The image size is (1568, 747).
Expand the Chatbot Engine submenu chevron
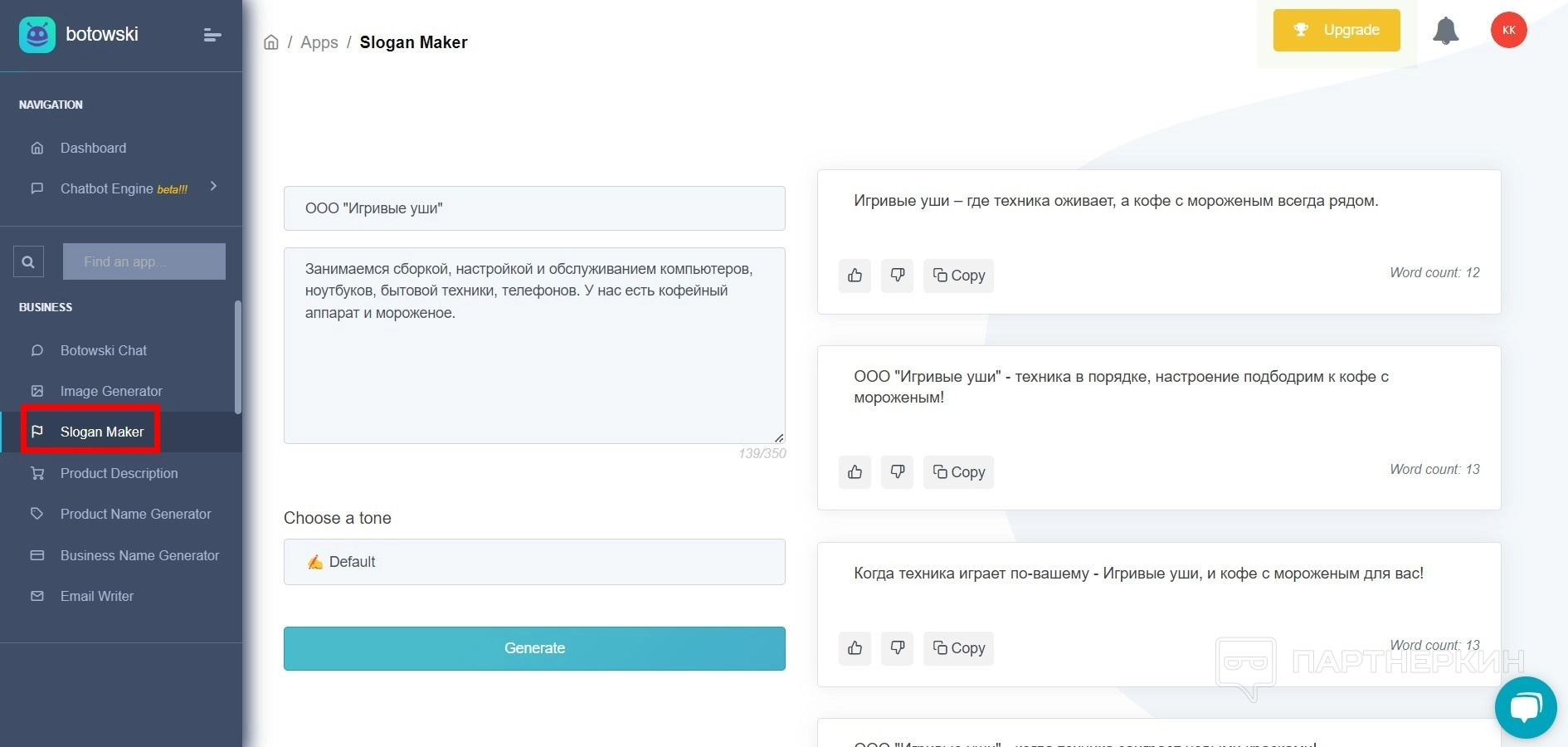[x=213, y=187]
